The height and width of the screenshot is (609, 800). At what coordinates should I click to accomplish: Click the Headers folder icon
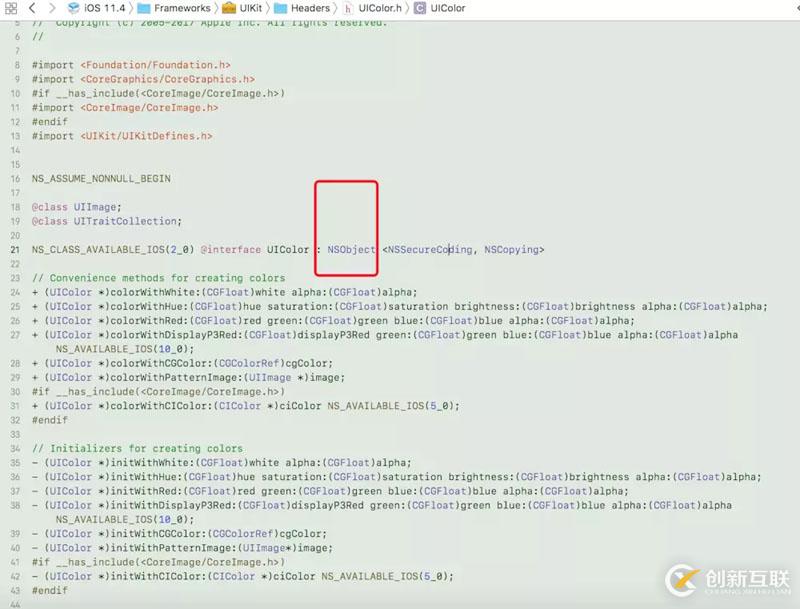(280, 8)
